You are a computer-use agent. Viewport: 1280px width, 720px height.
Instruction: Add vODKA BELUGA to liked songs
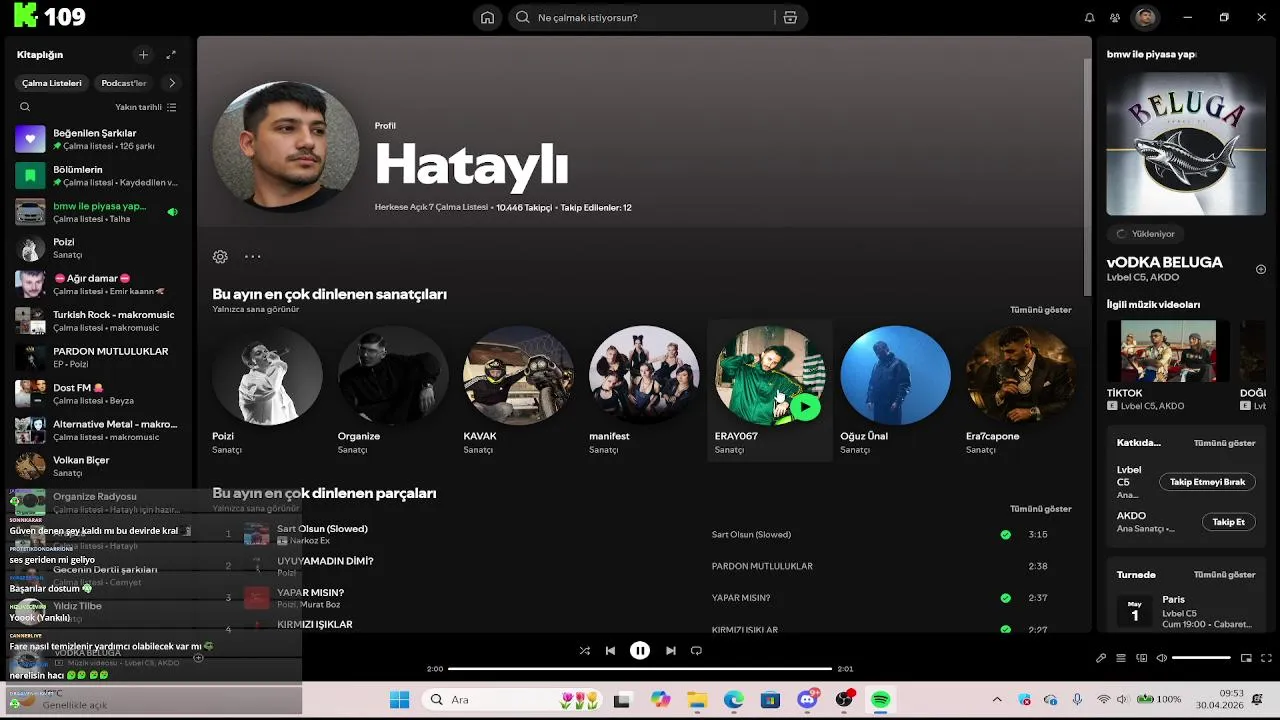pyautogui.click(x=1261, y=269)
